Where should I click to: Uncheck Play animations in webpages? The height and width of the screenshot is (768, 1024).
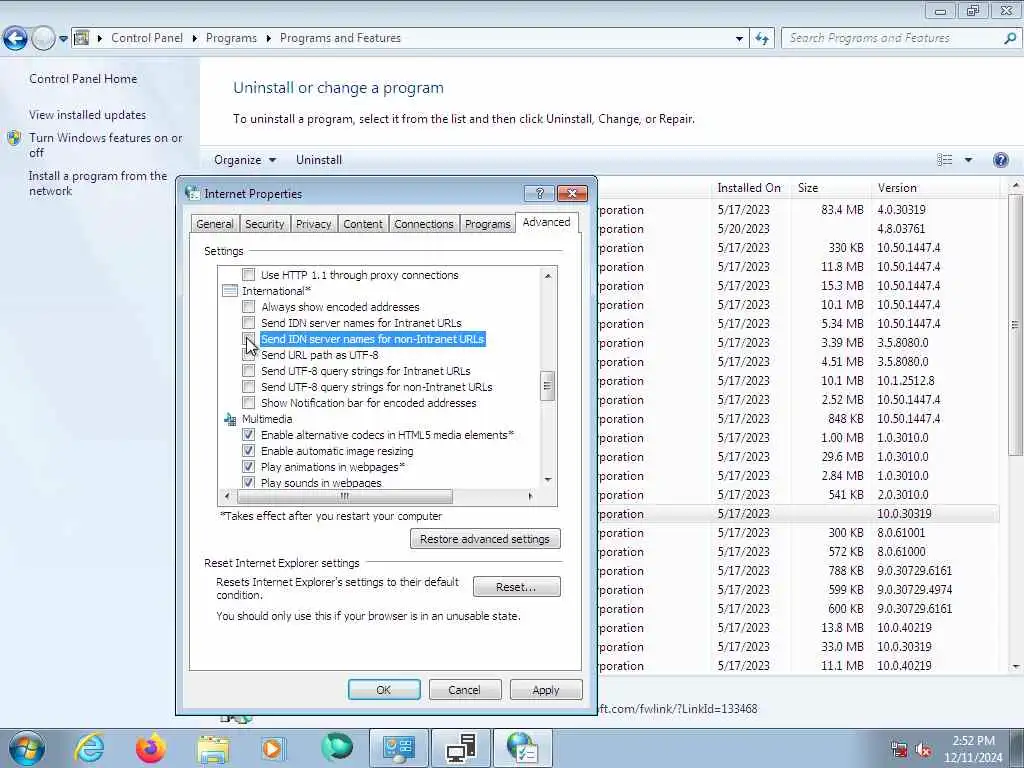click(x=249, y=466)
